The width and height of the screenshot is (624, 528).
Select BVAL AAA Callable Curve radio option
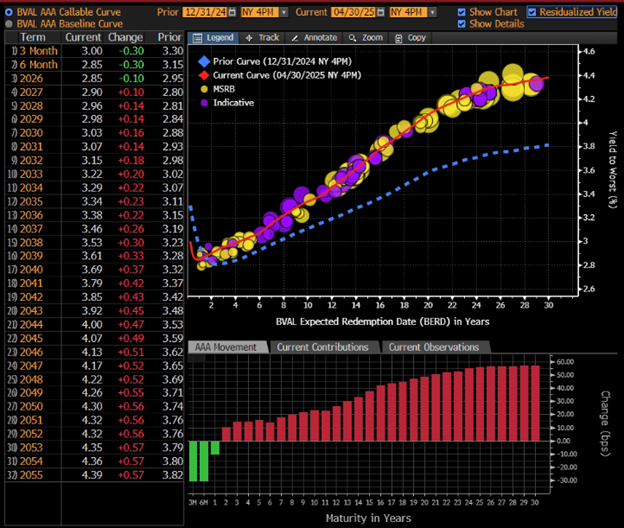[8, 12]
